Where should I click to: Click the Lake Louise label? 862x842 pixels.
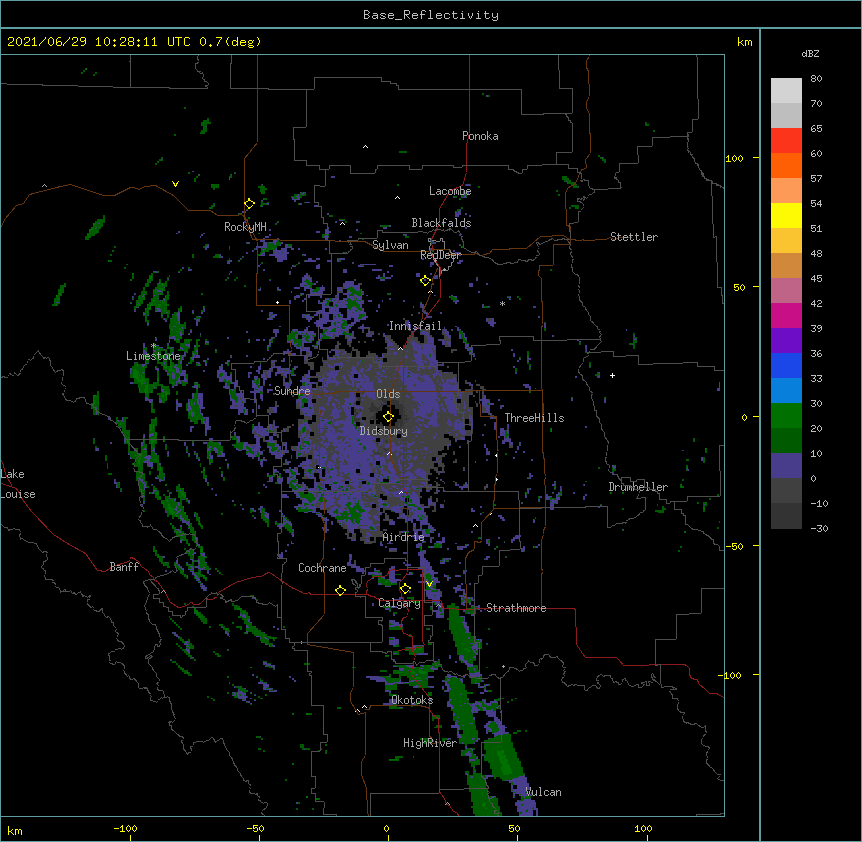click(x=18, y=484)
